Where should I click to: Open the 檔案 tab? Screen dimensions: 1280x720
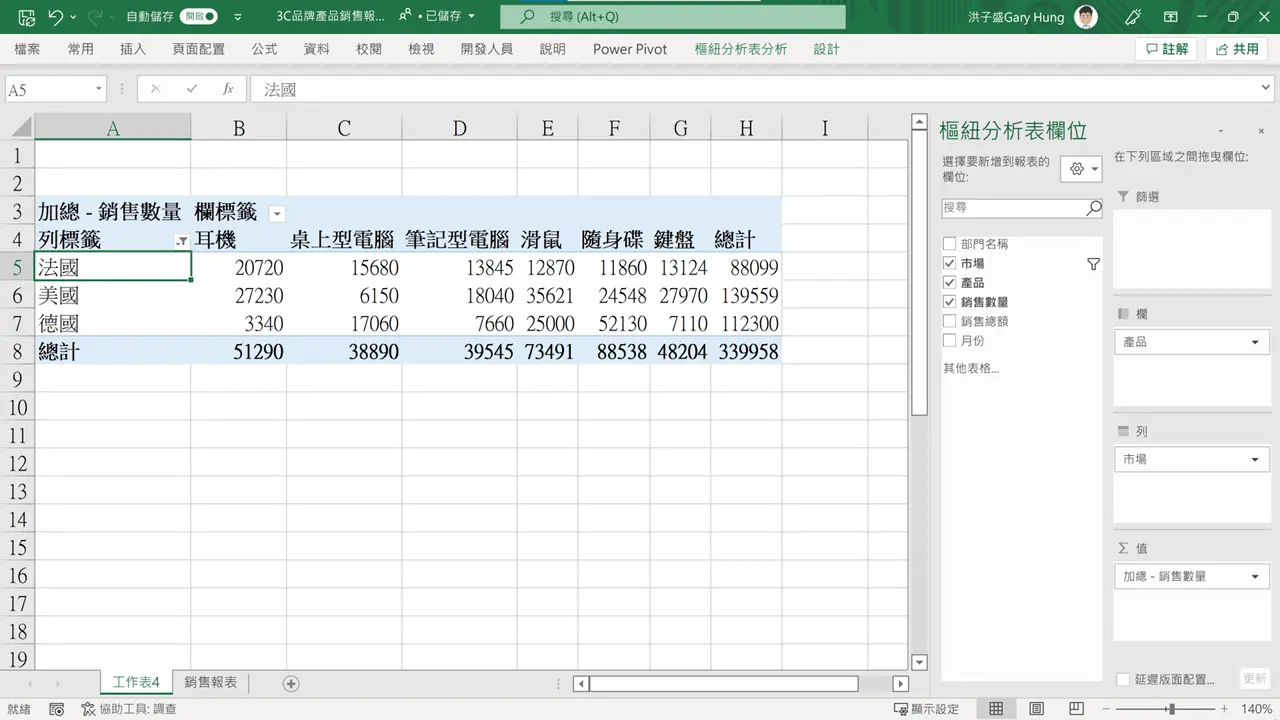click(27, 49)
